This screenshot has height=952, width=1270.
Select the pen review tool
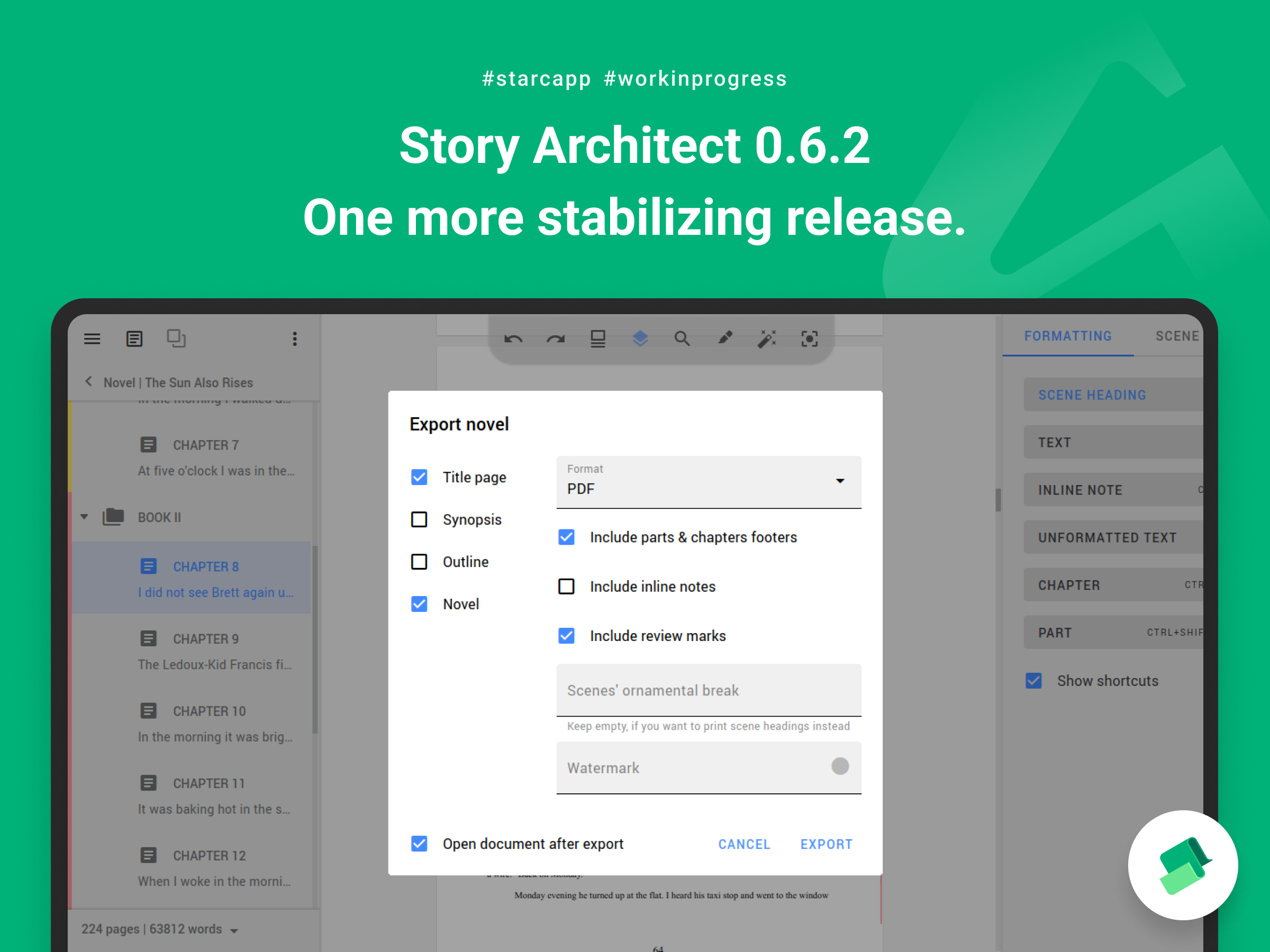coord(724,338)
